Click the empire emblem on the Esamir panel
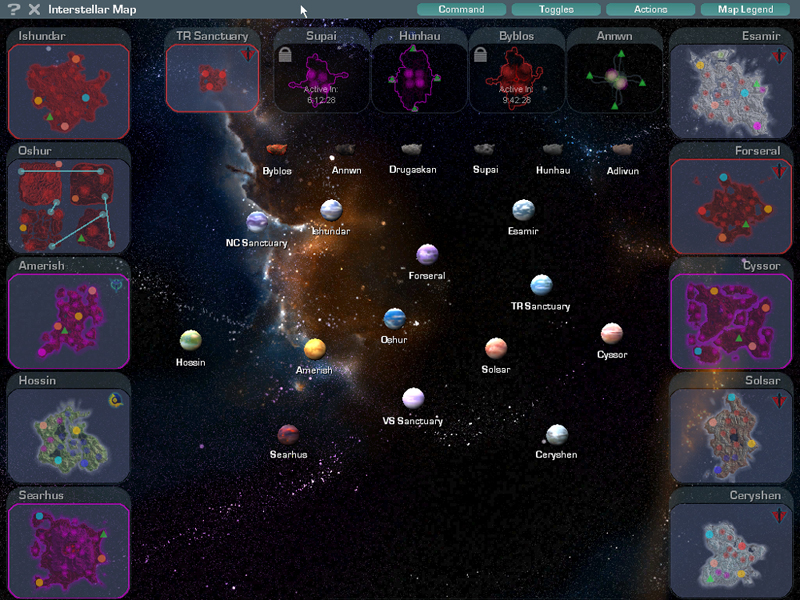 [779, 56]
